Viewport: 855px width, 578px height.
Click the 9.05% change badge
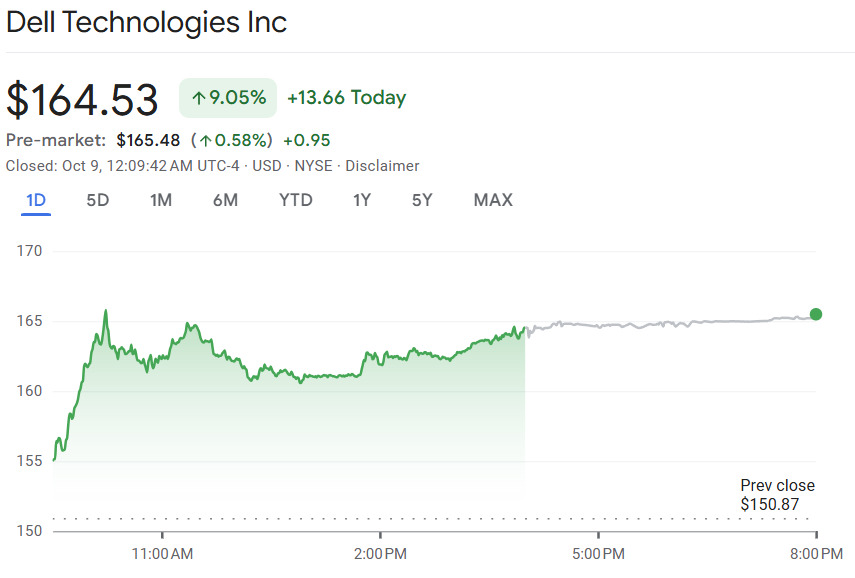click(228, 98)
